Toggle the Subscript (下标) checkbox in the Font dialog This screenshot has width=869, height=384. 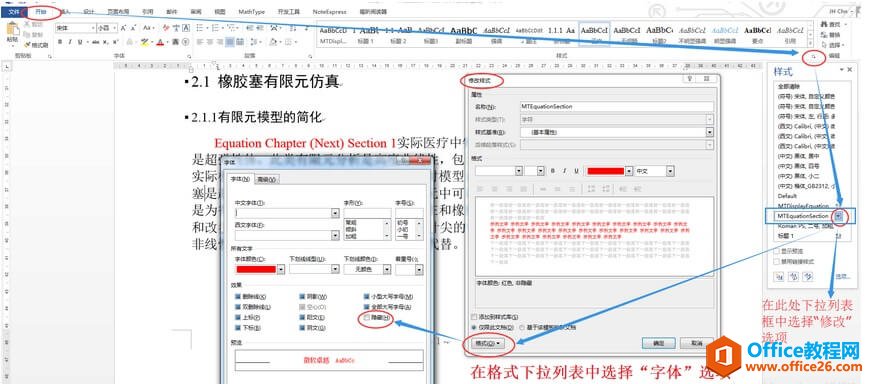[238, 327]
